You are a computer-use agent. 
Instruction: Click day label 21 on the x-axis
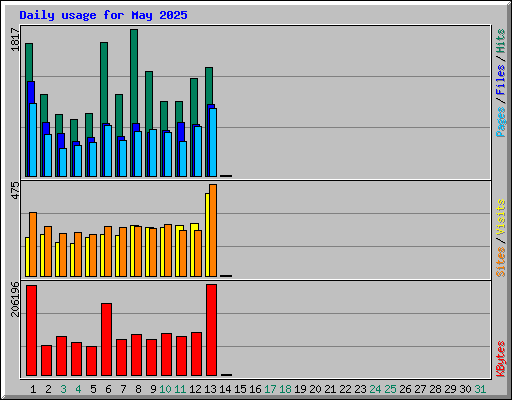tap(330, 389)
